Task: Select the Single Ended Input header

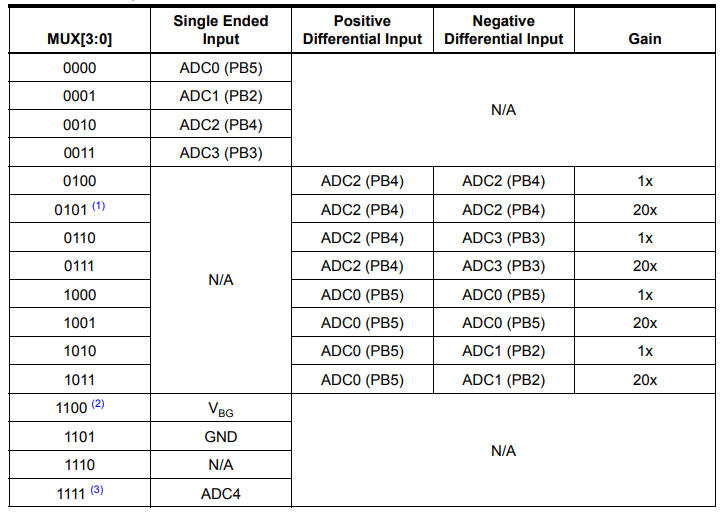Action: [220, 30]
